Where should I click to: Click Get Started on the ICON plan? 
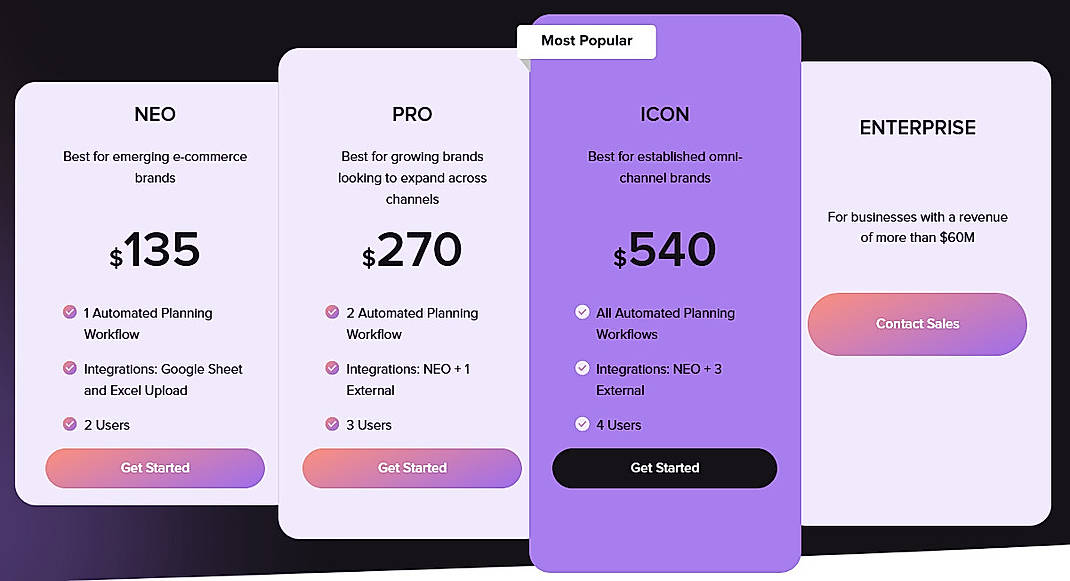point(664,468)
